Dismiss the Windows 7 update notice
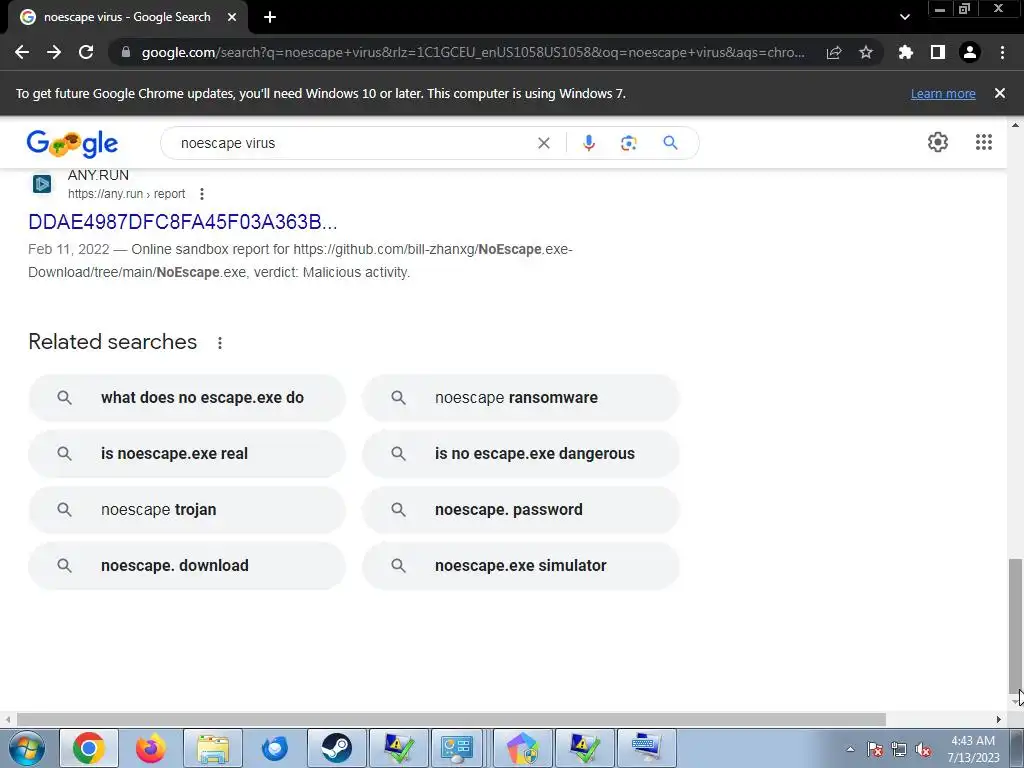 (x=1000, y=93)
